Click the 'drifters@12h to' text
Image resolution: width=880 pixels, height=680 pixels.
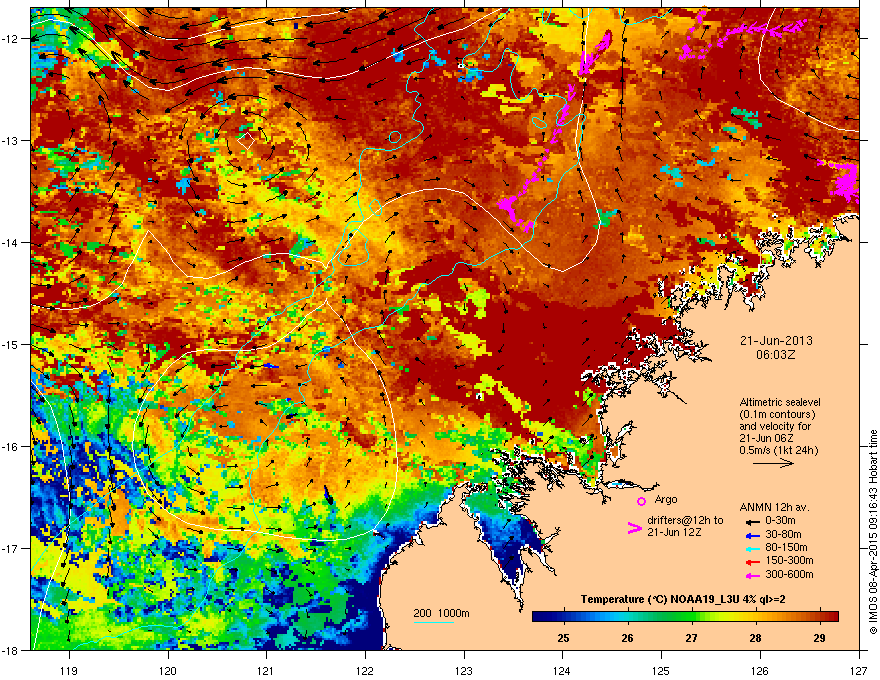[x=685, y=520]
